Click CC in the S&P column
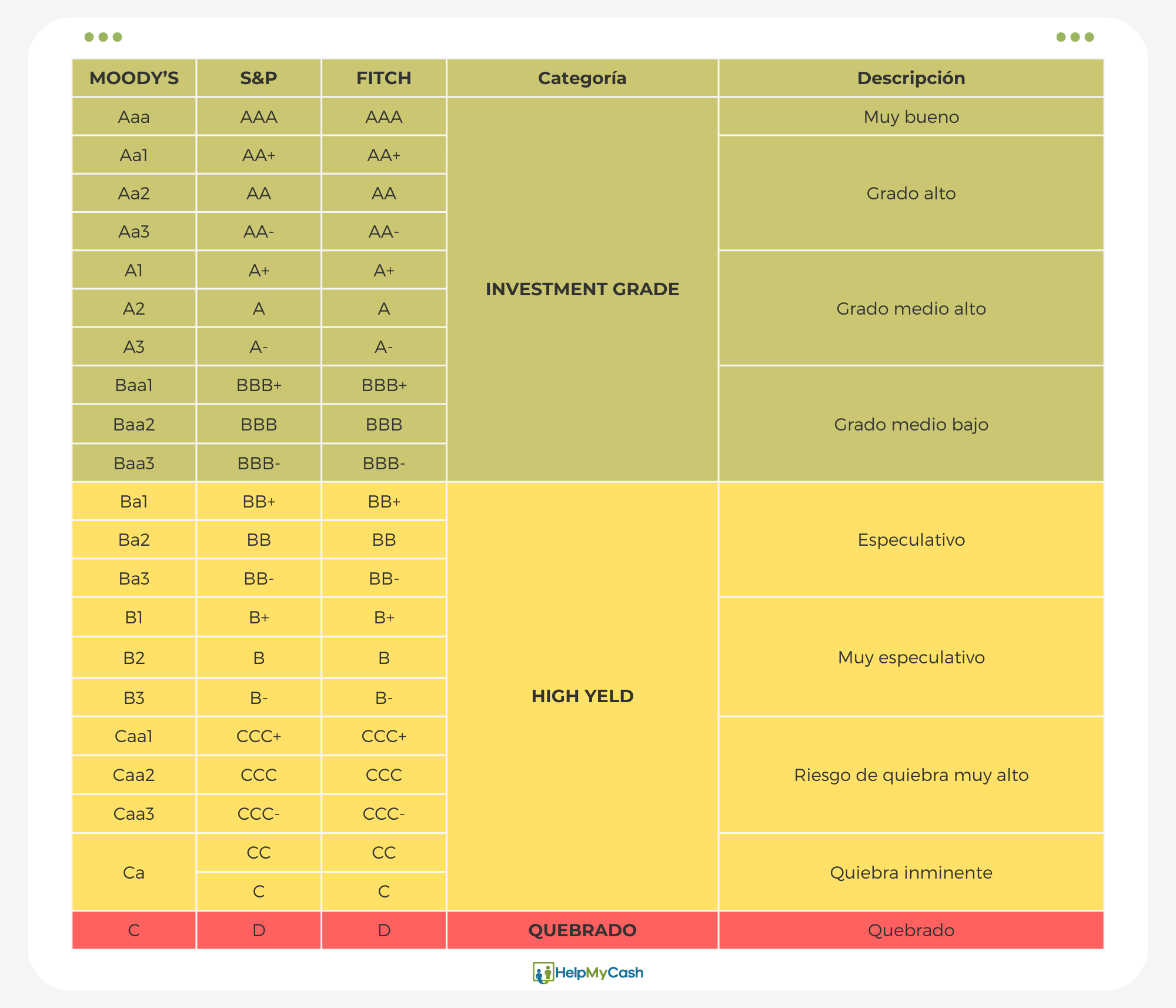1176x1008 pixels. tap(259, 852)
